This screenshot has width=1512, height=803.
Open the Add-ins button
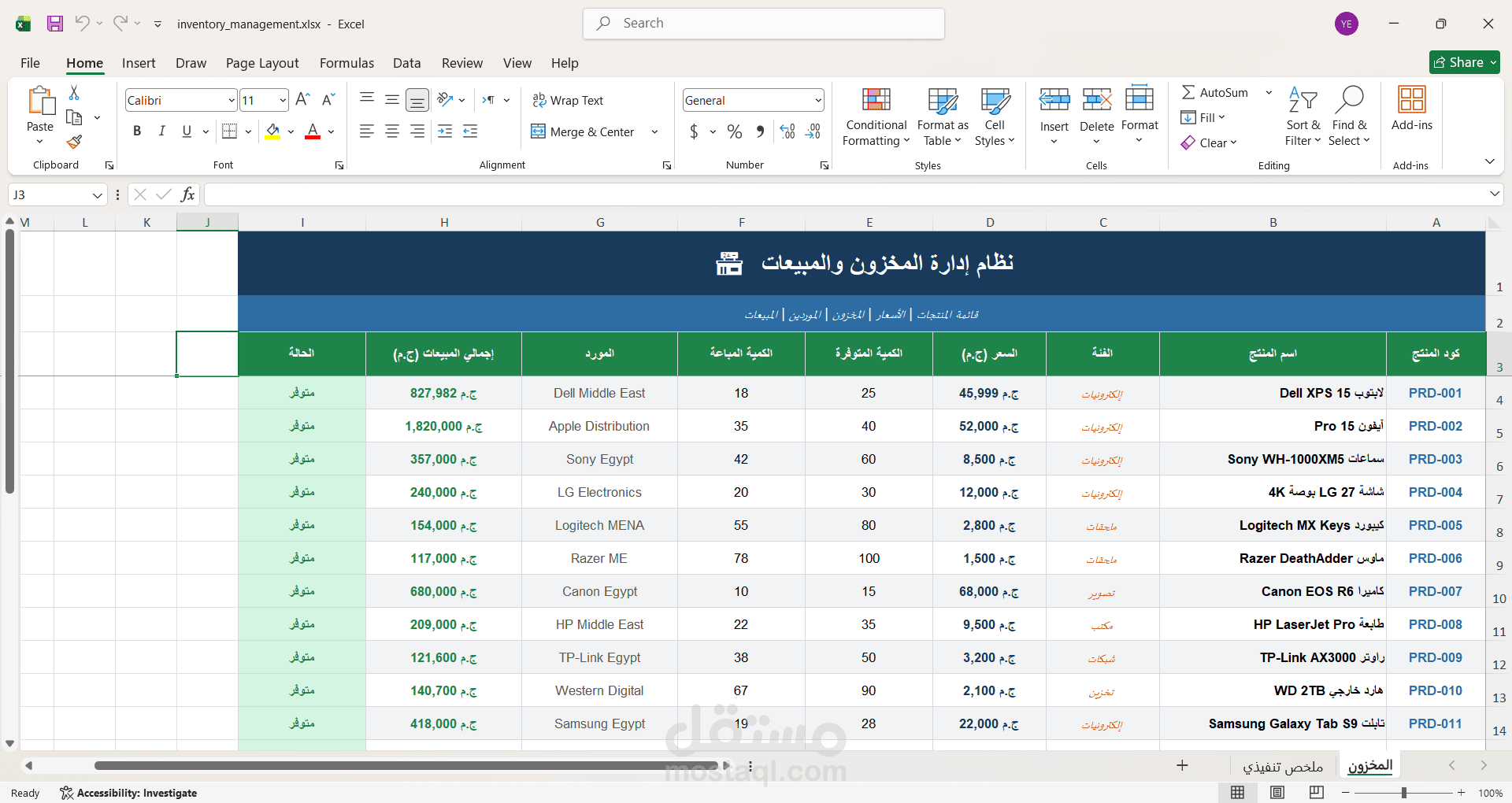pos(1412,108)
